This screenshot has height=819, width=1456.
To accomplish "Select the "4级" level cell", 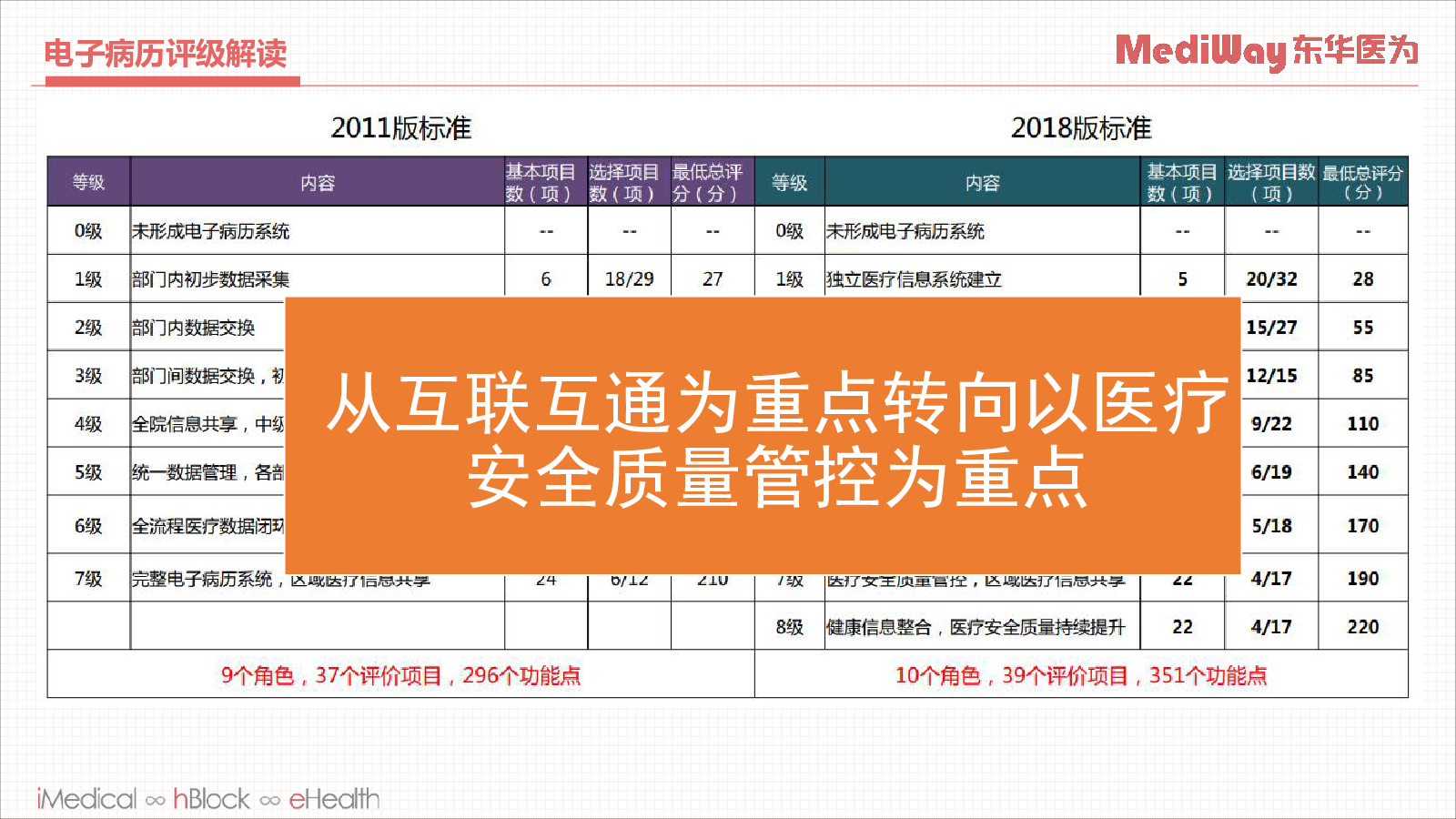I will [x=88, y=424].
